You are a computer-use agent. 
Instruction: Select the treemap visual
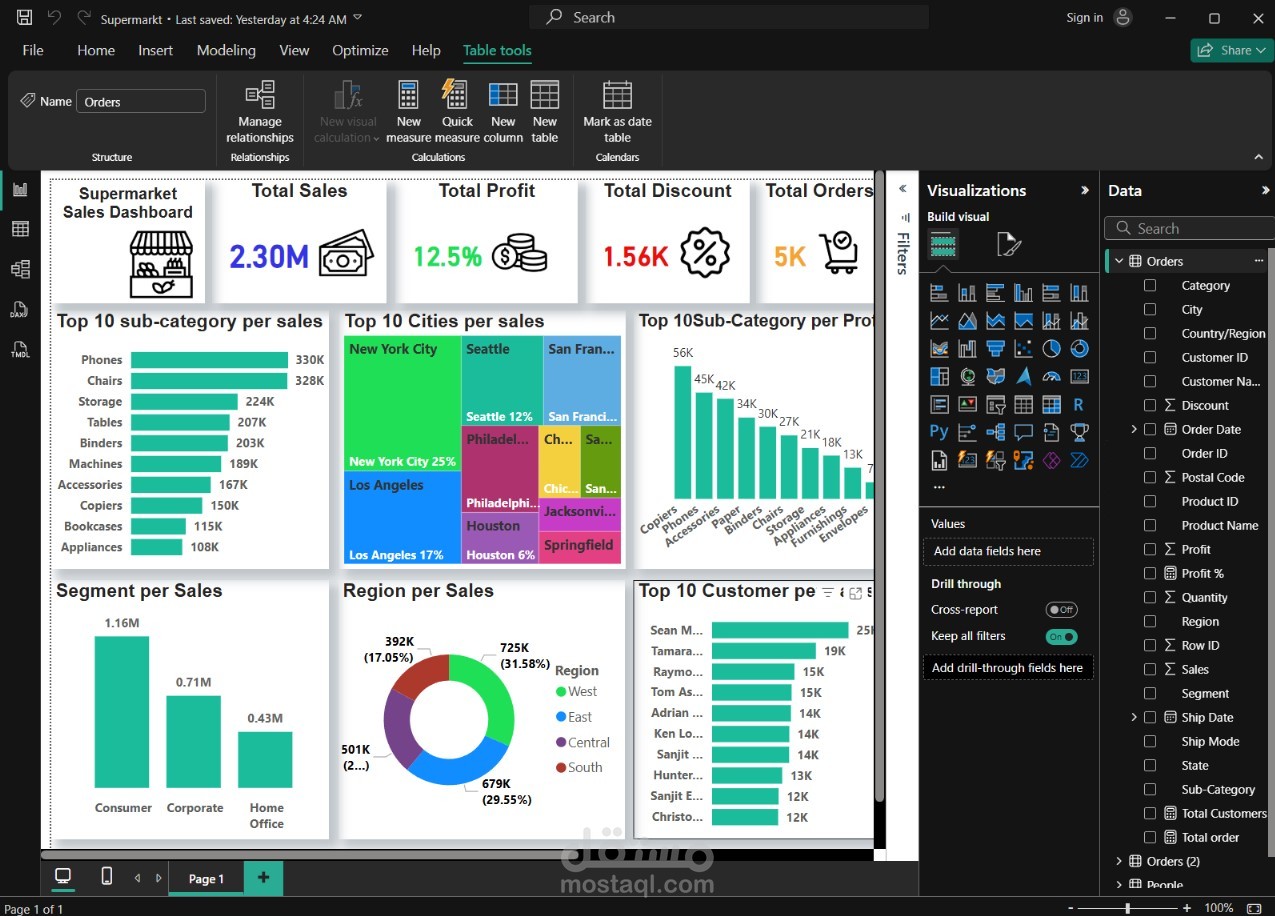pos(939,377)
